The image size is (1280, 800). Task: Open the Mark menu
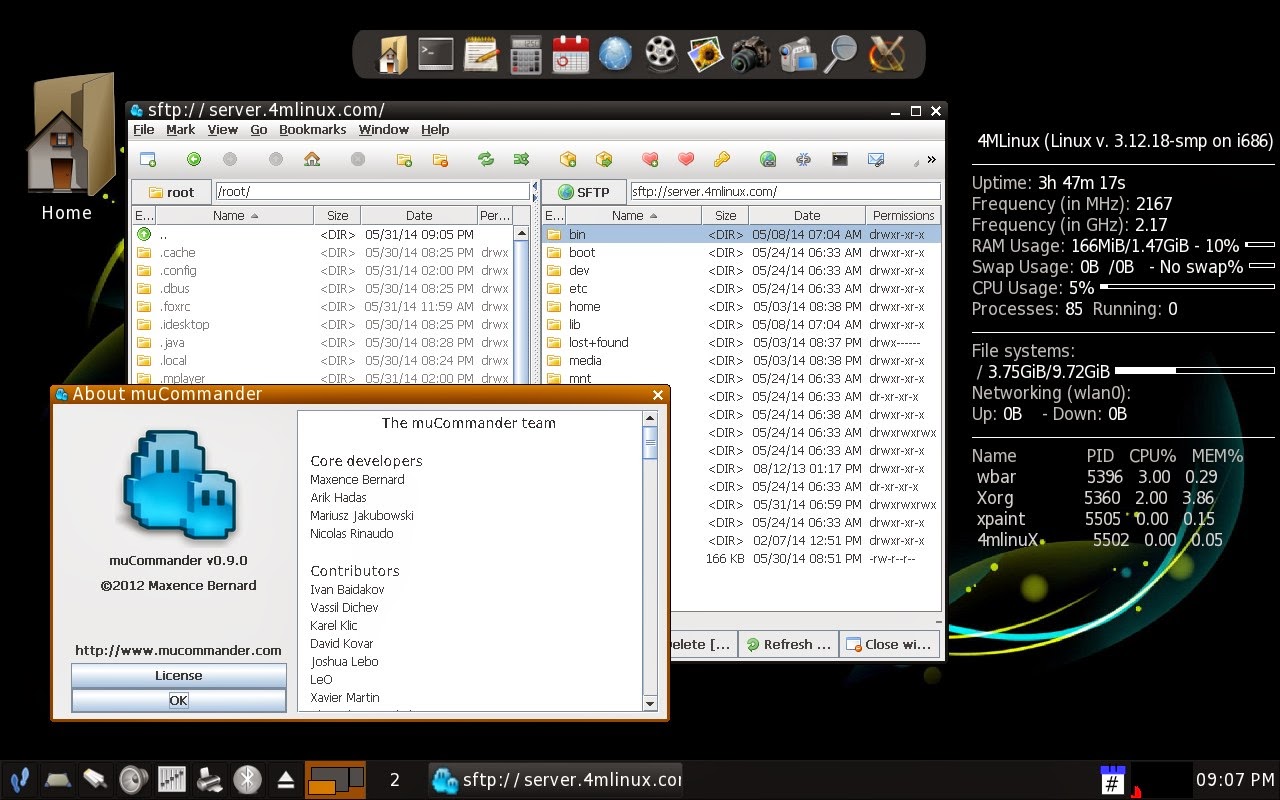181,129
